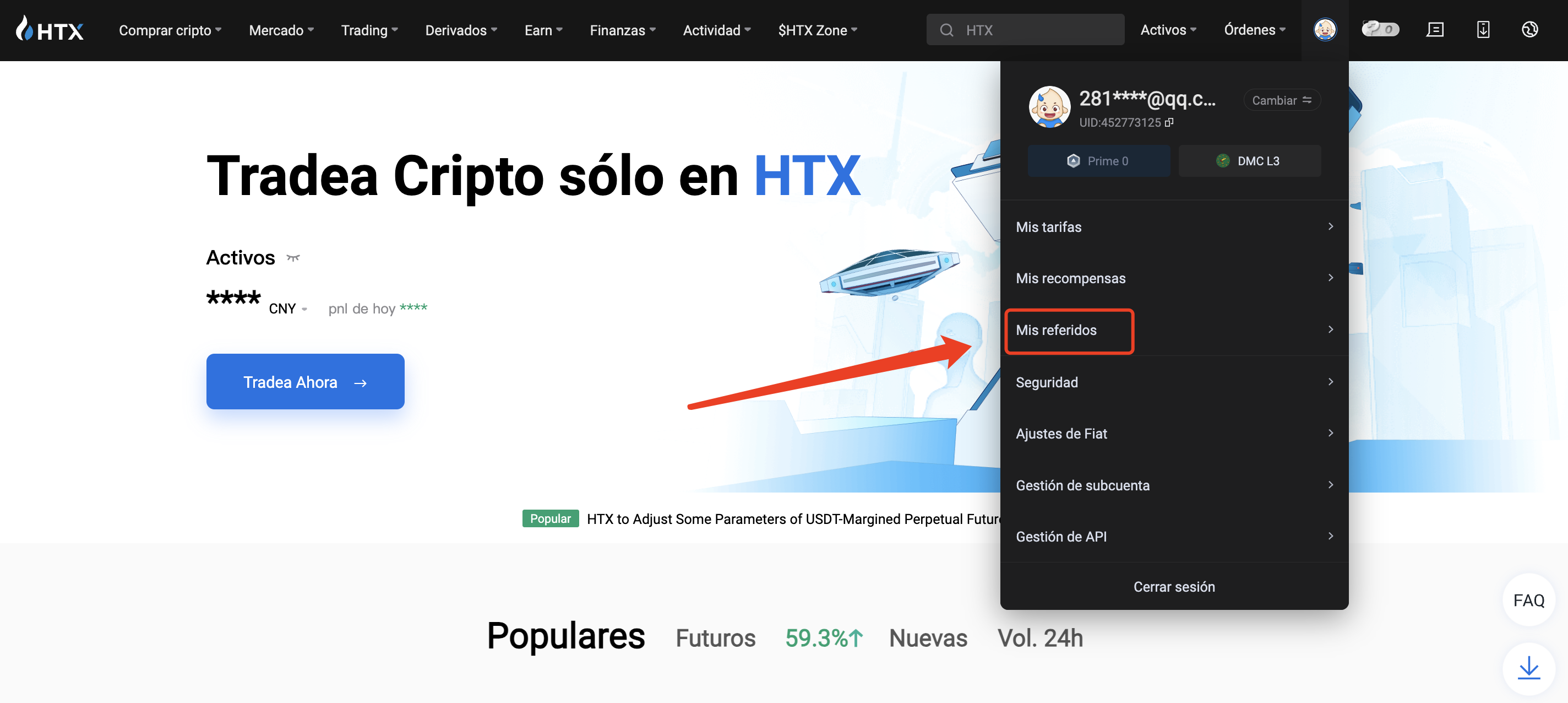
Task: Click chevron arrow beside Mis tarifas
Action: [1331, 226]
